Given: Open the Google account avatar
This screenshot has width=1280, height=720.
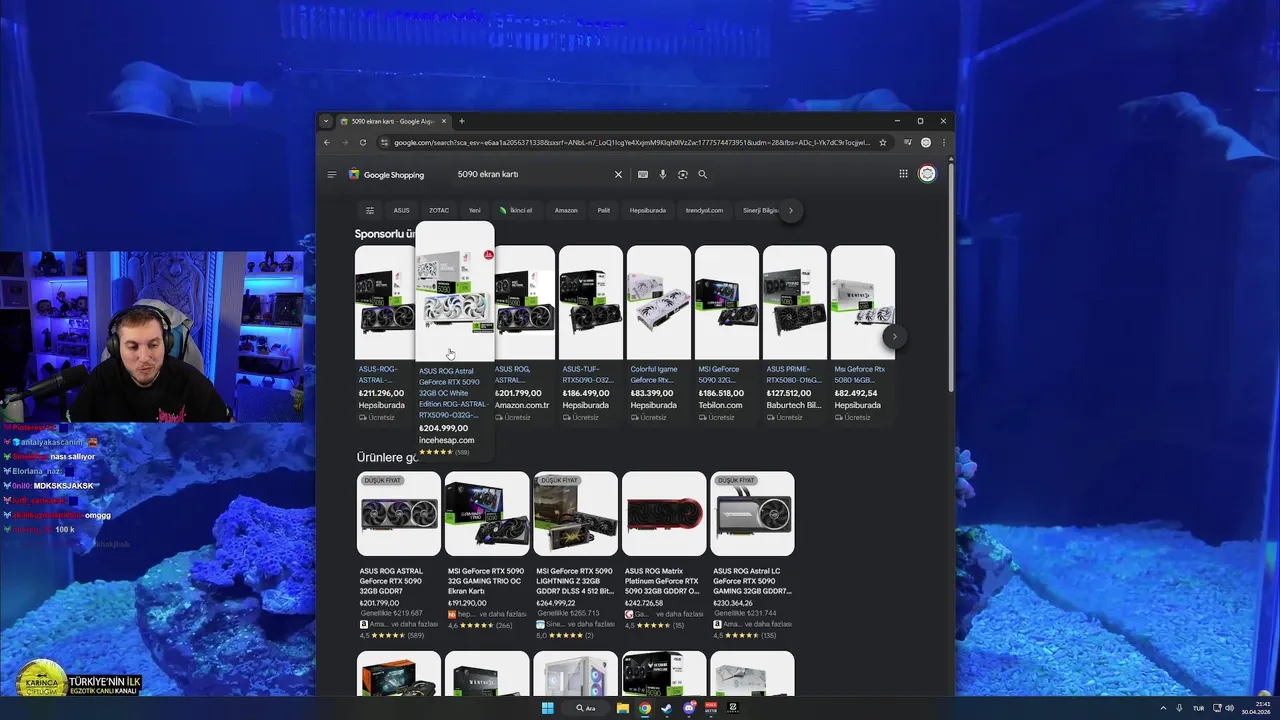Looking at the screenshot, I should tap(927, 174).
